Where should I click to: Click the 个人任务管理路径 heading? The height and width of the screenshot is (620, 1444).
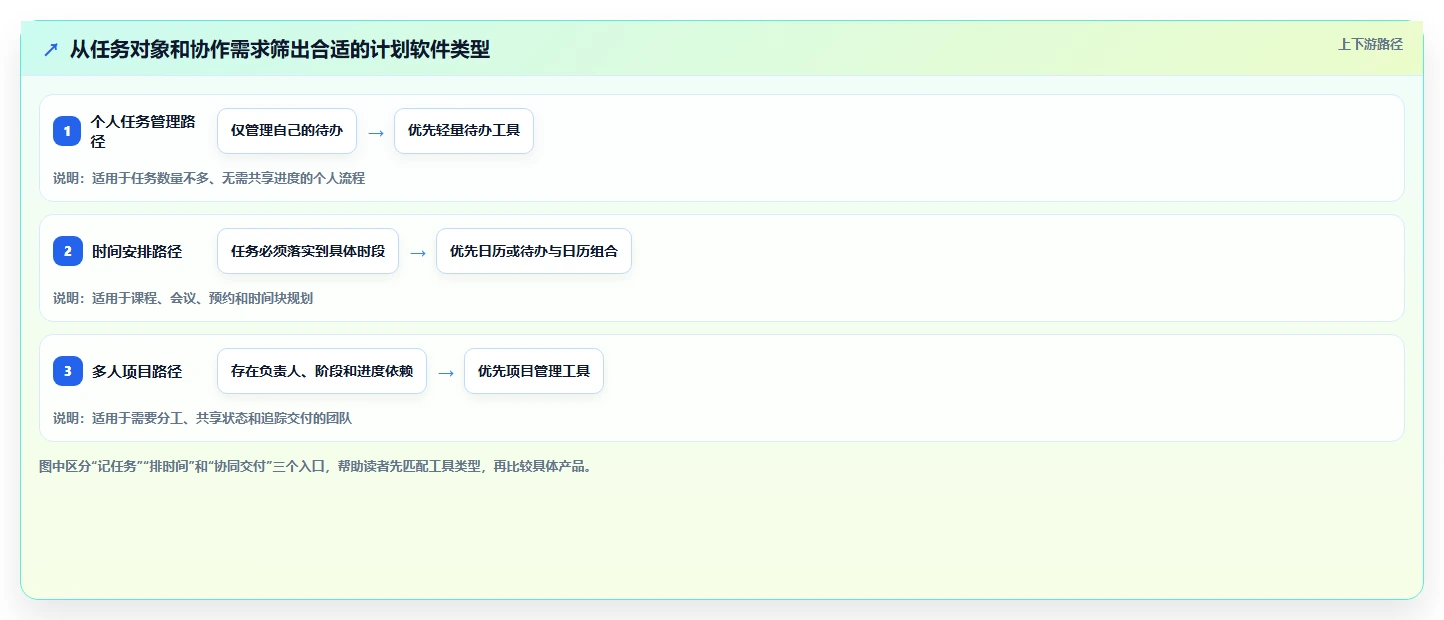coord(143,131)
